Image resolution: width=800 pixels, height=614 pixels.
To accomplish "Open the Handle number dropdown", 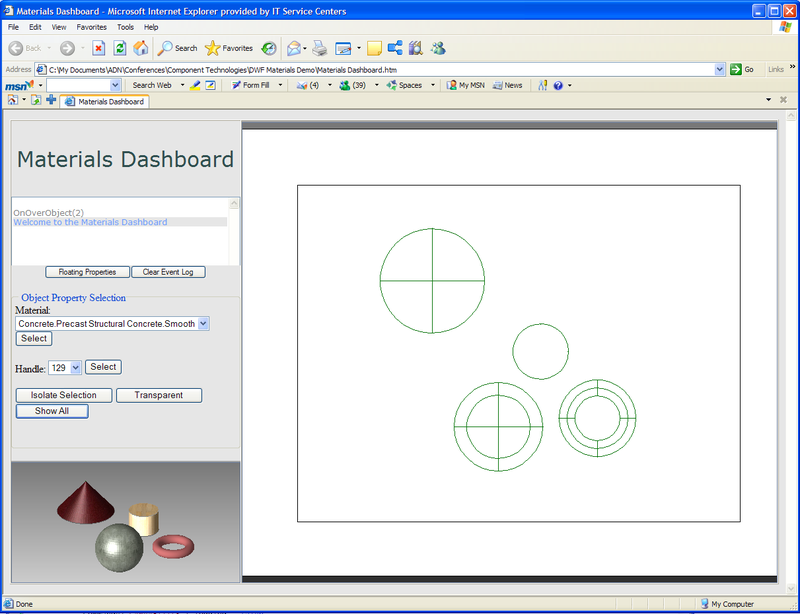I will tap(76, 368).
